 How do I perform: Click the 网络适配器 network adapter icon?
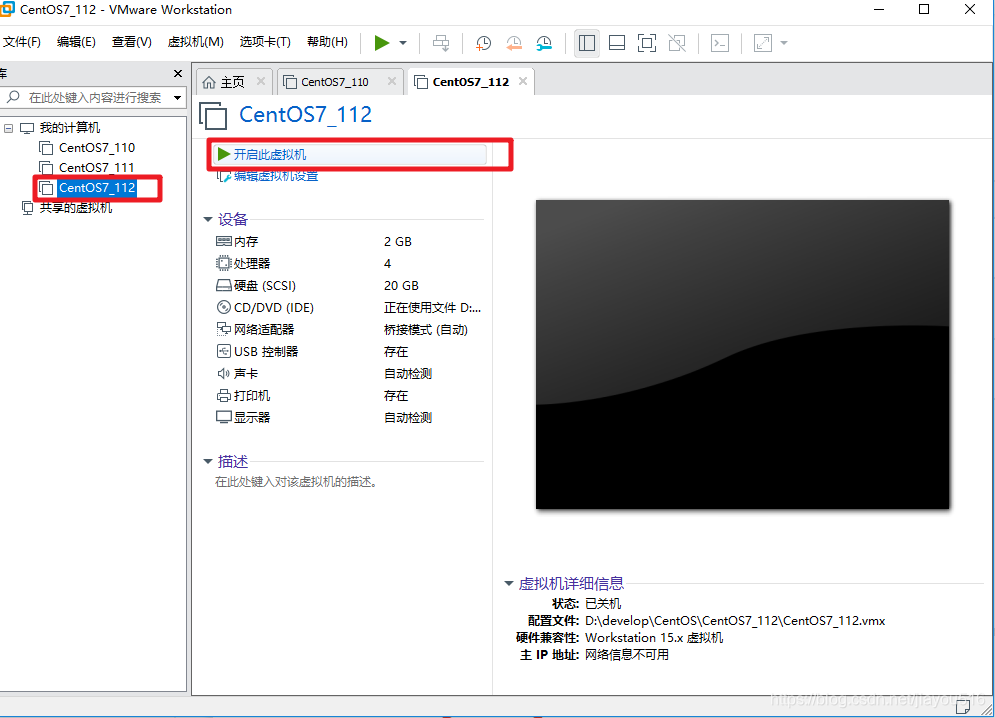coord(223,329)
